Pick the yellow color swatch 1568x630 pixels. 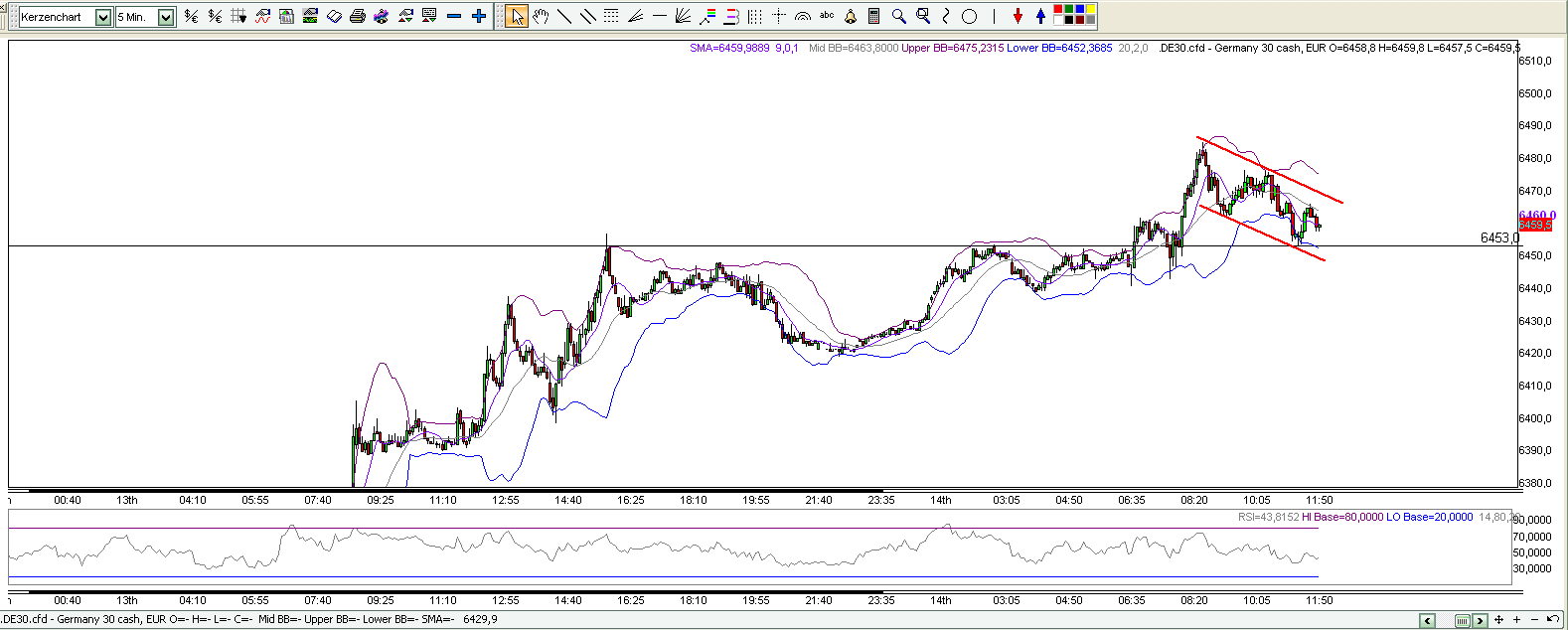click(x=1091, y=9)
